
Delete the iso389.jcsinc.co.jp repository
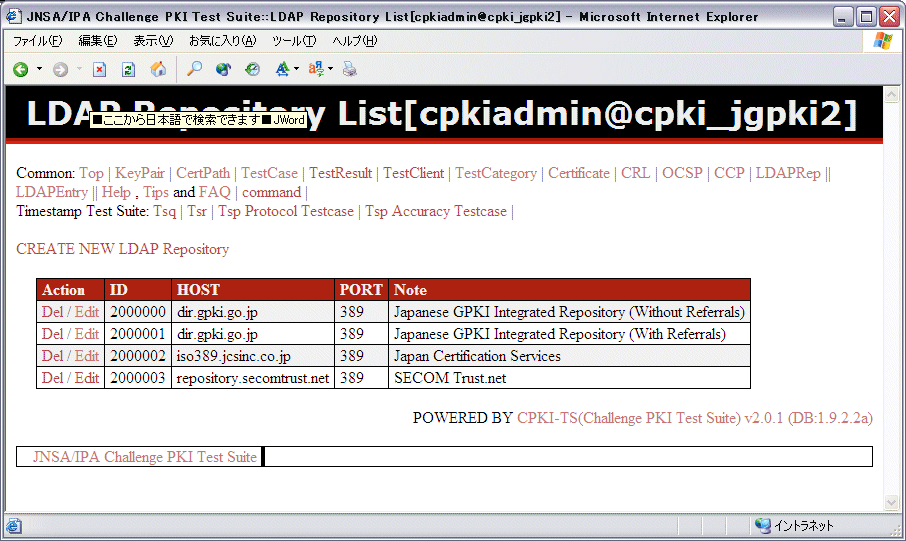click(x=53, y=356)
